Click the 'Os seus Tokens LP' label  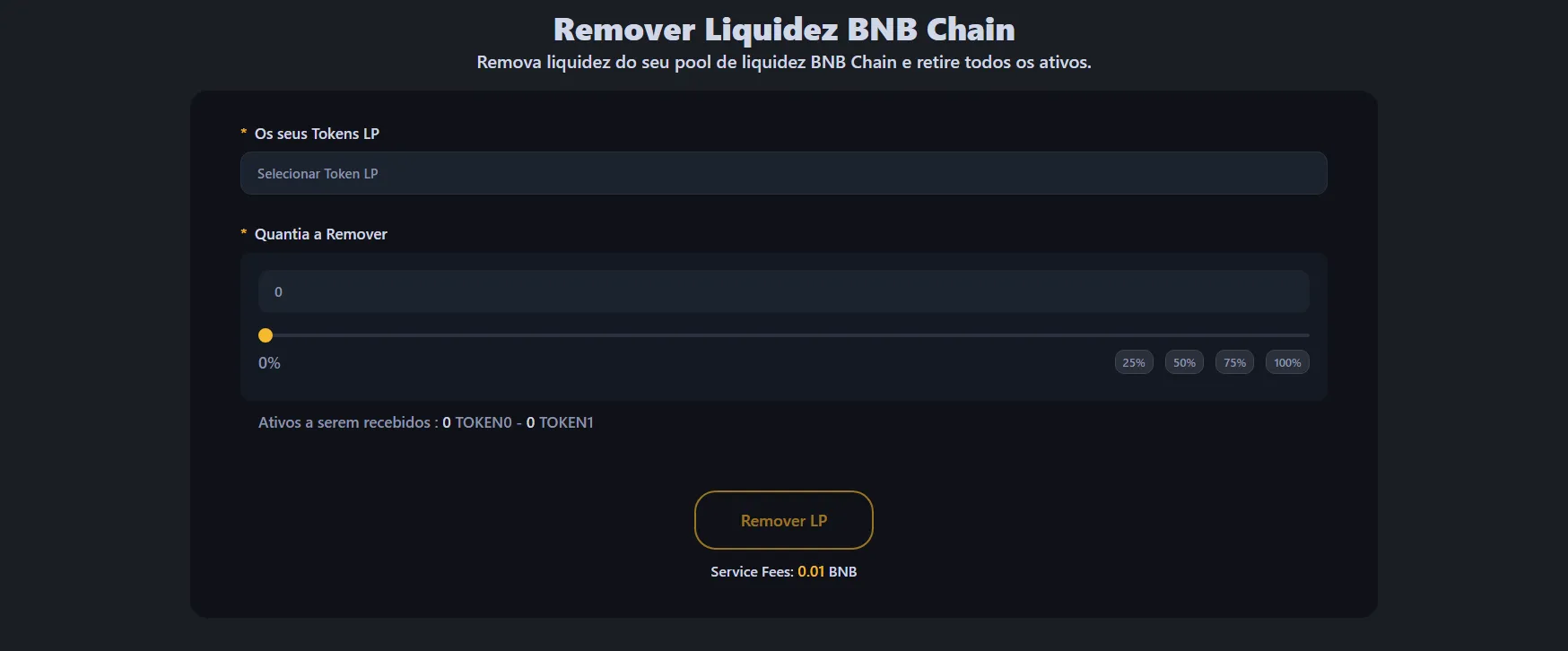(317, 134)
